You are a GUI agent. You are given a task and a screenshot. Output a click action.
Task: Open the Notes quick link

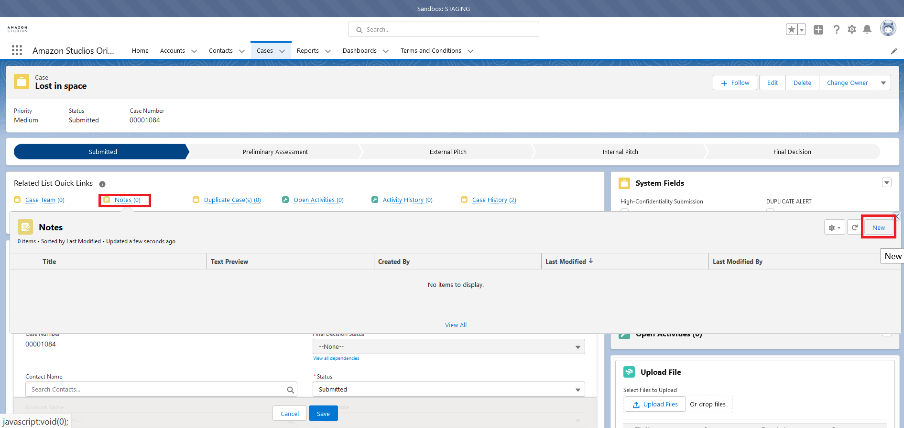pos(127,200)
